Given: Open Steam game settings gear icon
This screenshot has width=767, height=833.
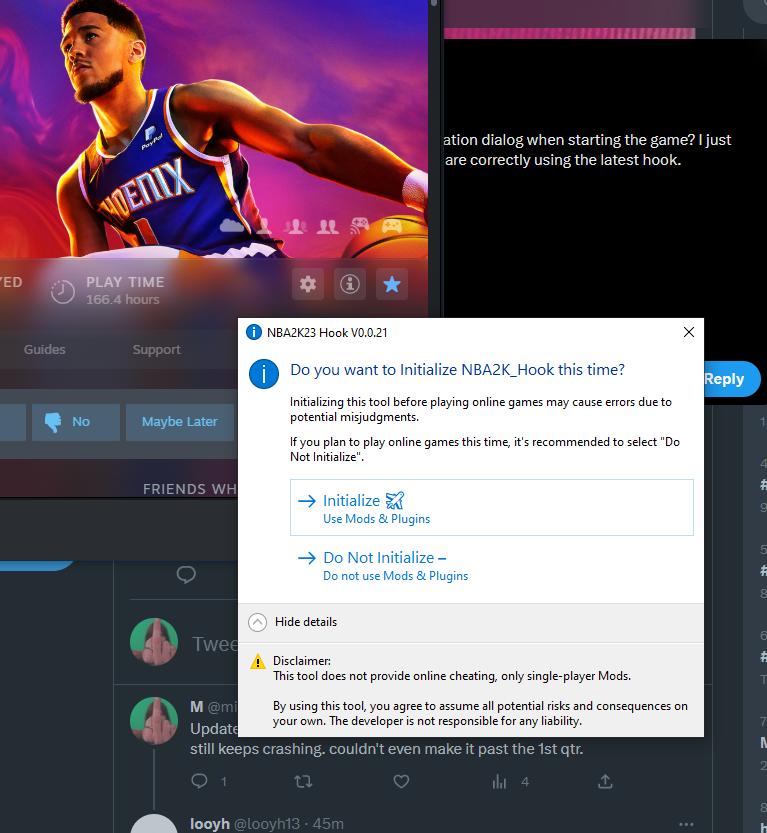Looking at the screenshot, I should tap(308, 284).
